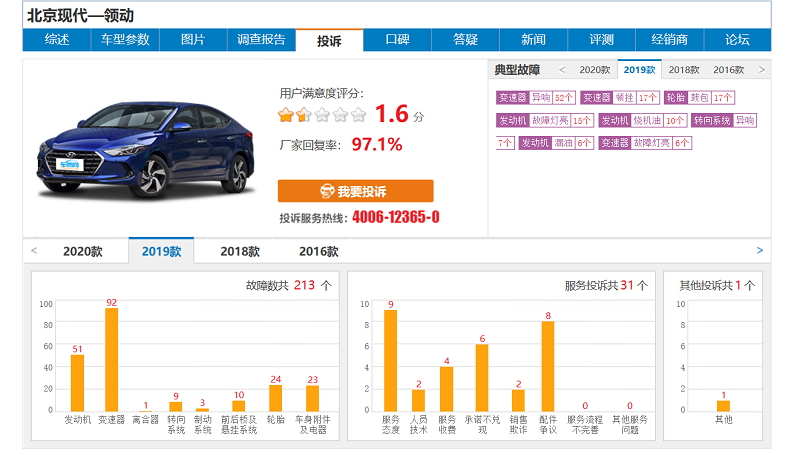Click the 其他服务问题 axis label
The image size is (800, 455).
[630, 424]
